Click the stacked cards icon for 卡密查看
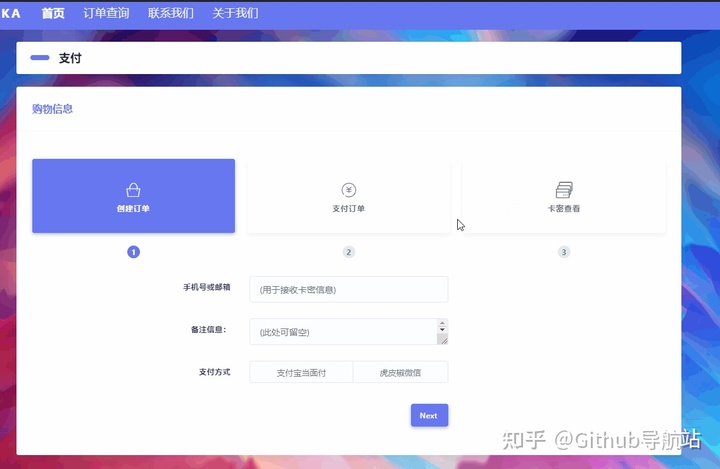720x469 pixels. (564, 190)
